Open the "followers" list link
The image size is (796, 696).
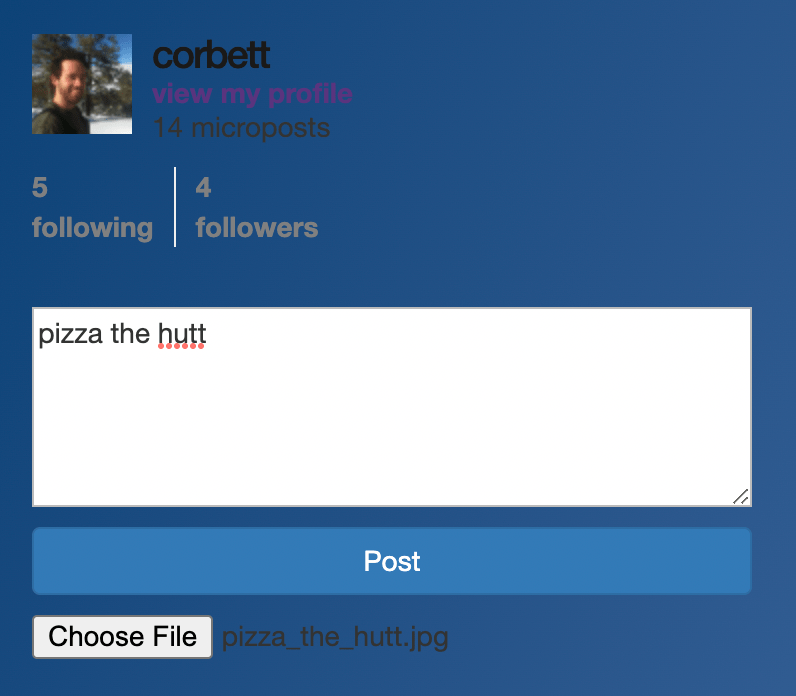pyautogui.click(x=257, y=228)
